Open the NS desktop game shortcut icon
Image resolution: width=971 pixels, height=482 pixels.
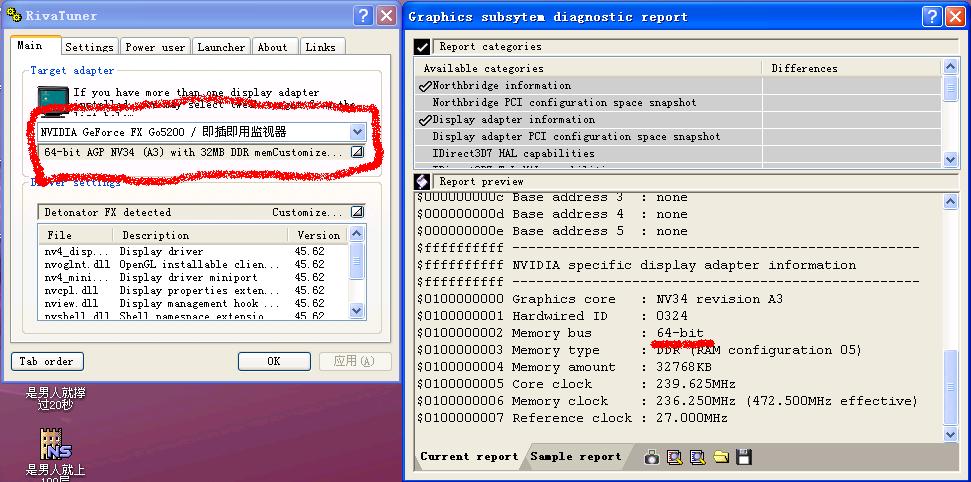pyautogui.click(x=55, y=444)
